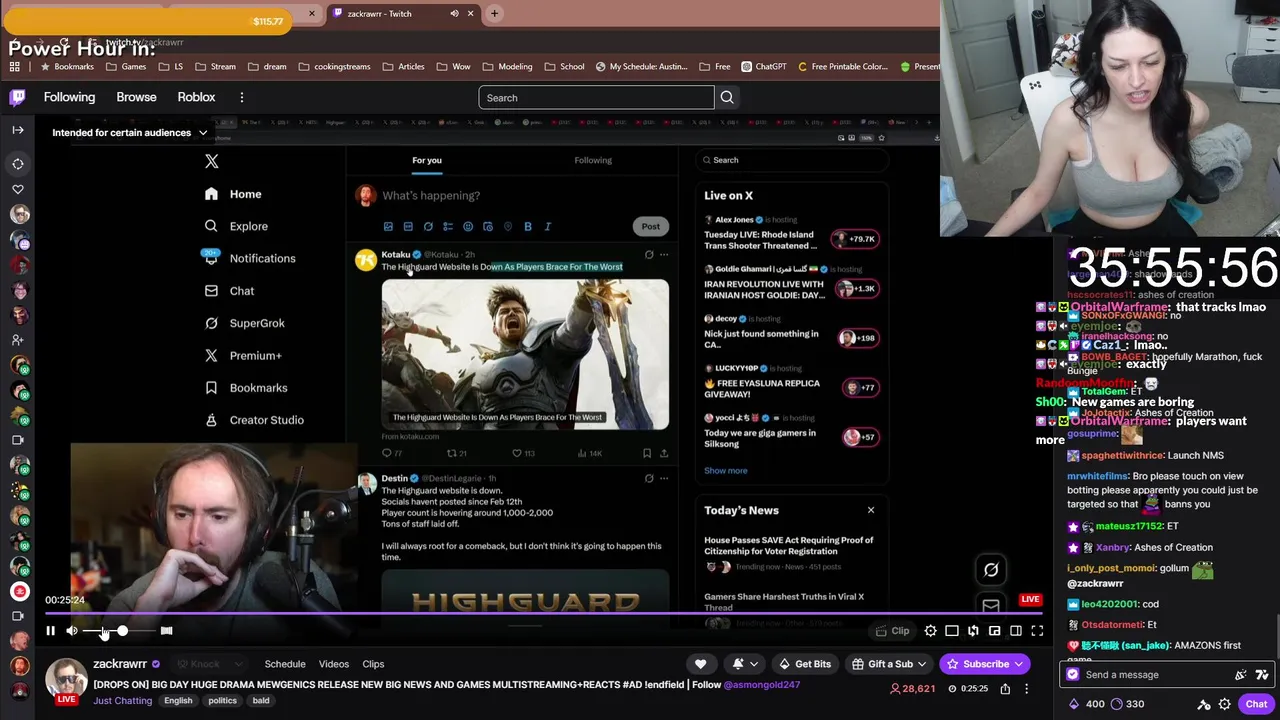Open the cookingstreams bookmark folder

334,66
